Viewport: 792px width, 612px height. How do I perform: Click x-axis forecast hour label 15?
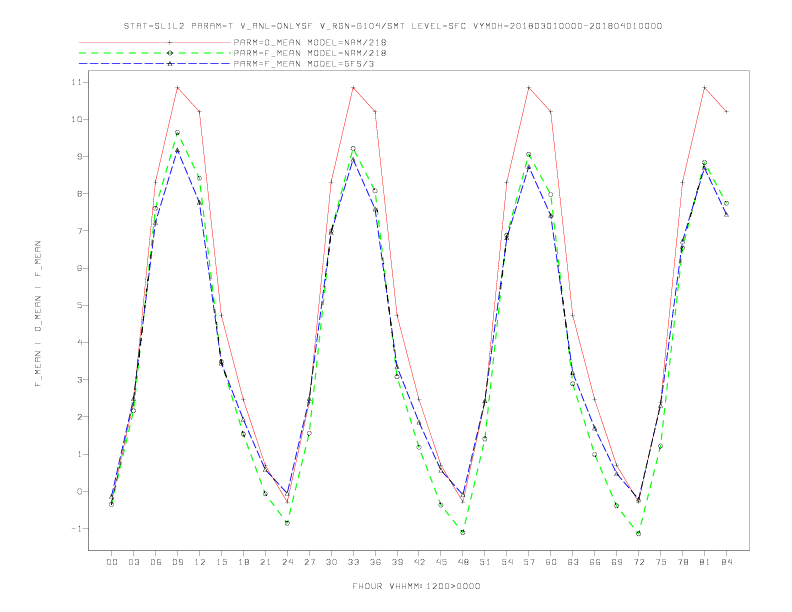tap(221, 562)
